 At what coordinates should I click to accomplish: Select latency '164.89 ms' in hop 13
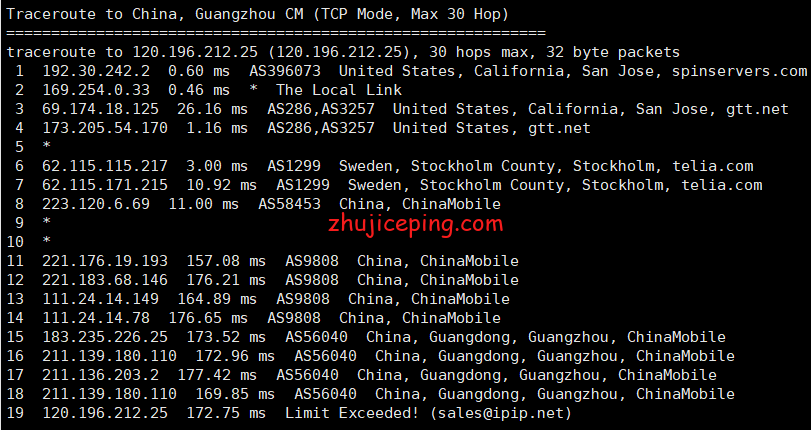tap(217, 299)
